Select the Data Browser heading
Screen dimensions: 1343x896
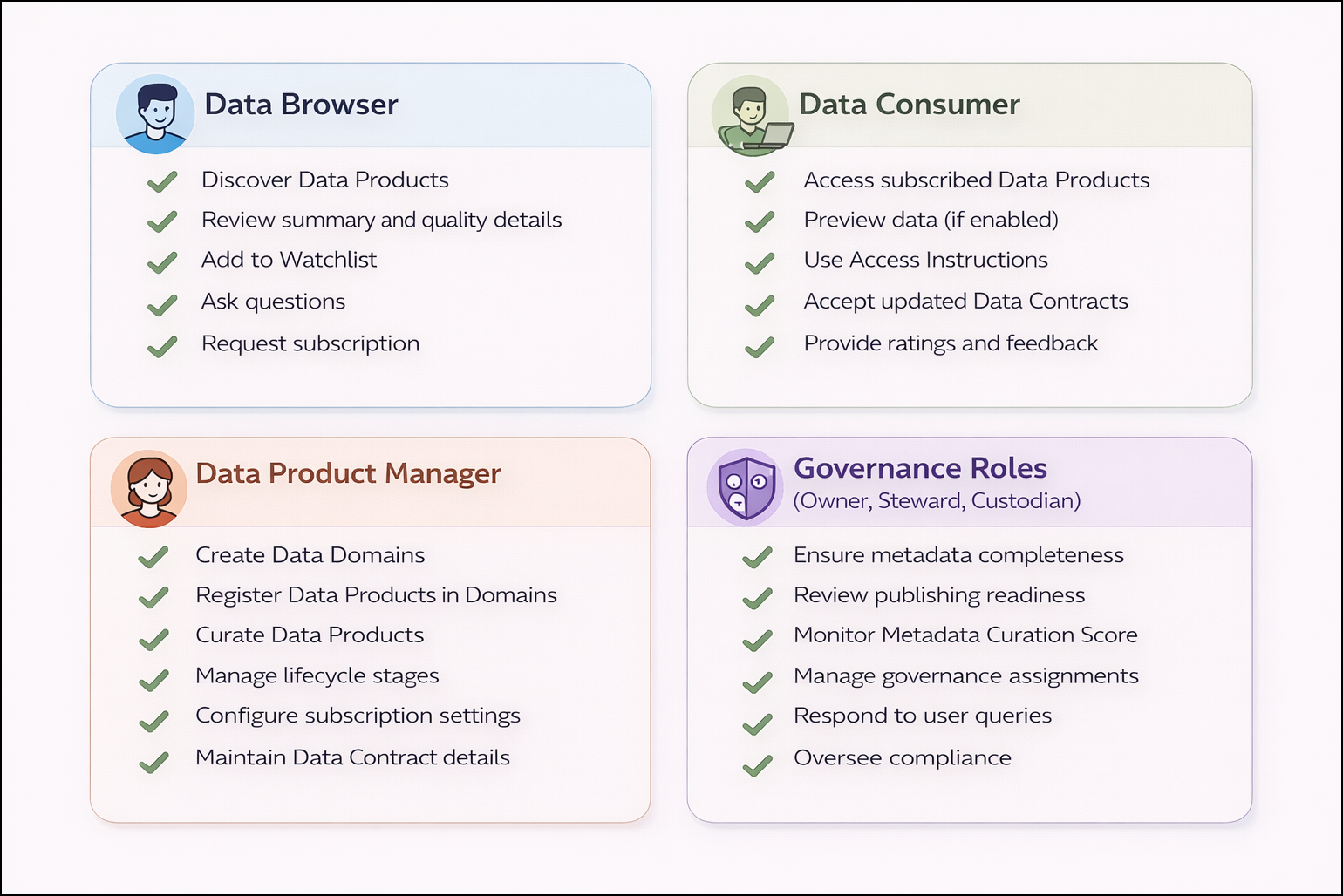pyautogui.click(x=301, y=105)
